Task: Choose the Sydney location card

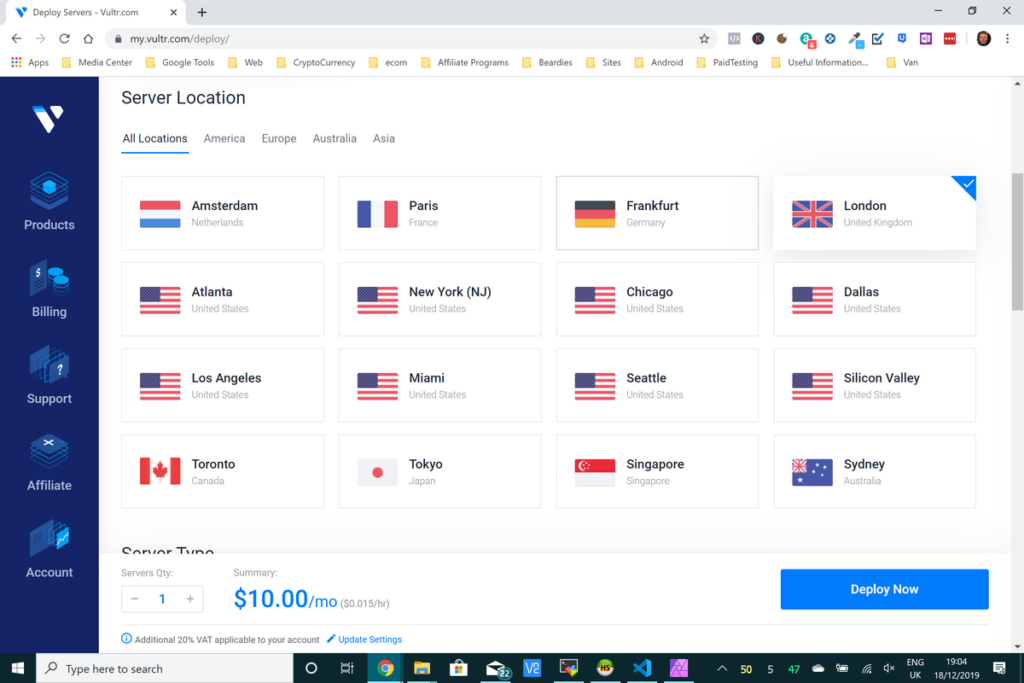Action: click(x=874, y=471)
